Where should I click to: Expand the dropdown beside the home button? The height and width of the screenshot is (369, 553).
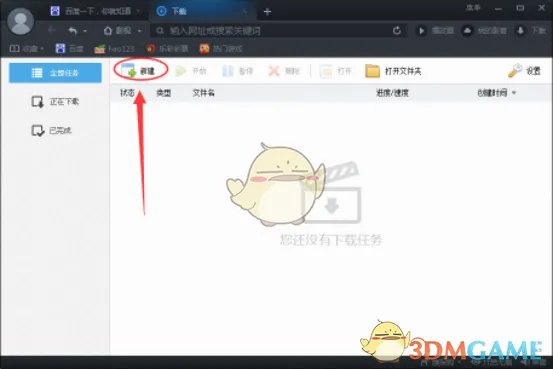(x=140, y=31)
